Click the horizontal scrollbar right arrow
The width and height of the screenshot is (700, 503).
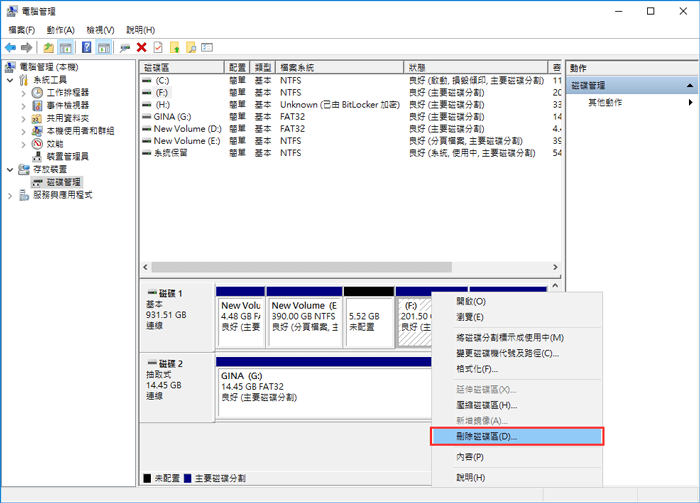(x=555, y=267)
